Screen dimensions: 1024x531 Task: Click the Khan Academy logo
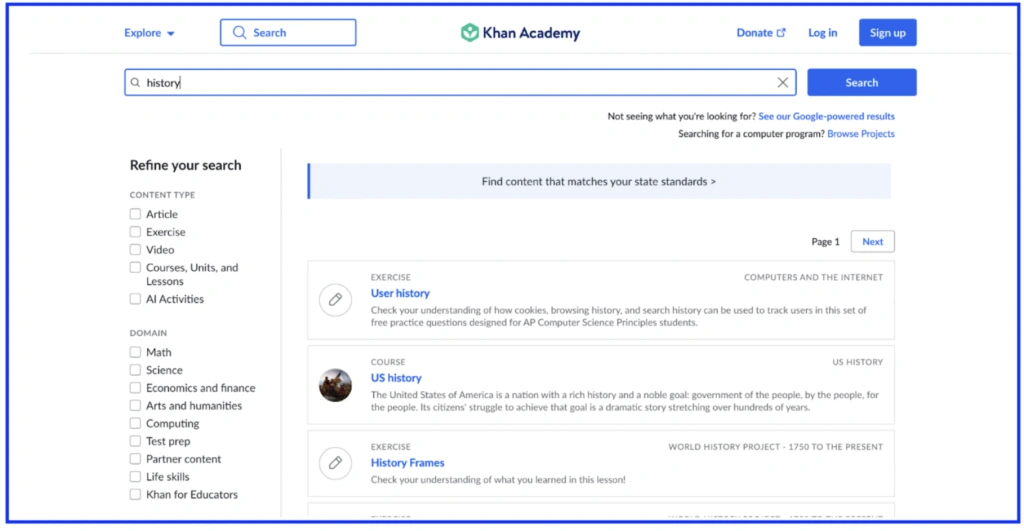pos(519,33)
